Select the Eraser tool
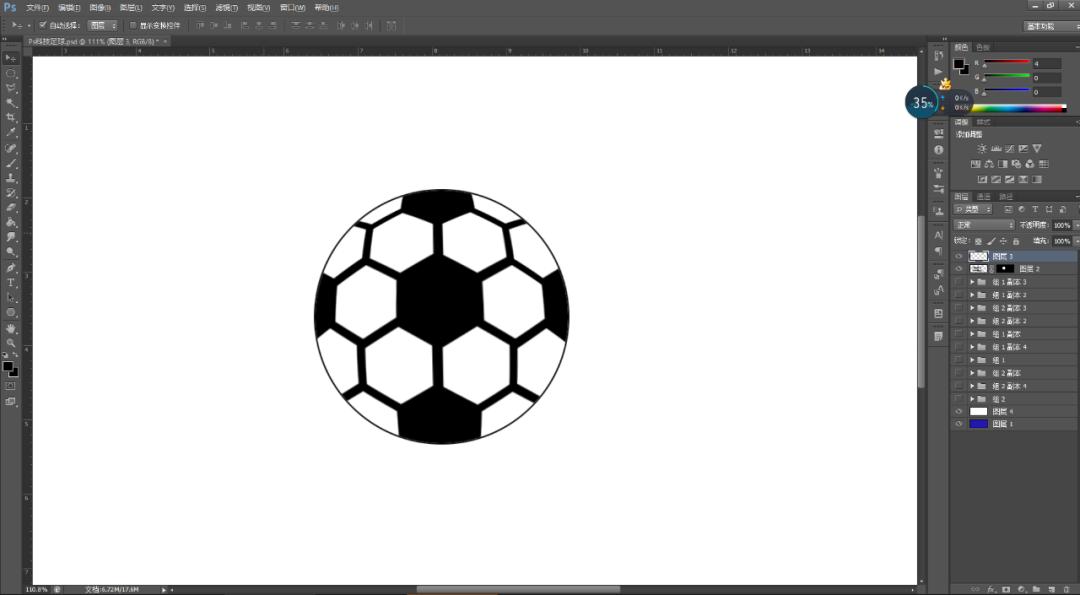 pyautogui.click(x=10, y=207)
